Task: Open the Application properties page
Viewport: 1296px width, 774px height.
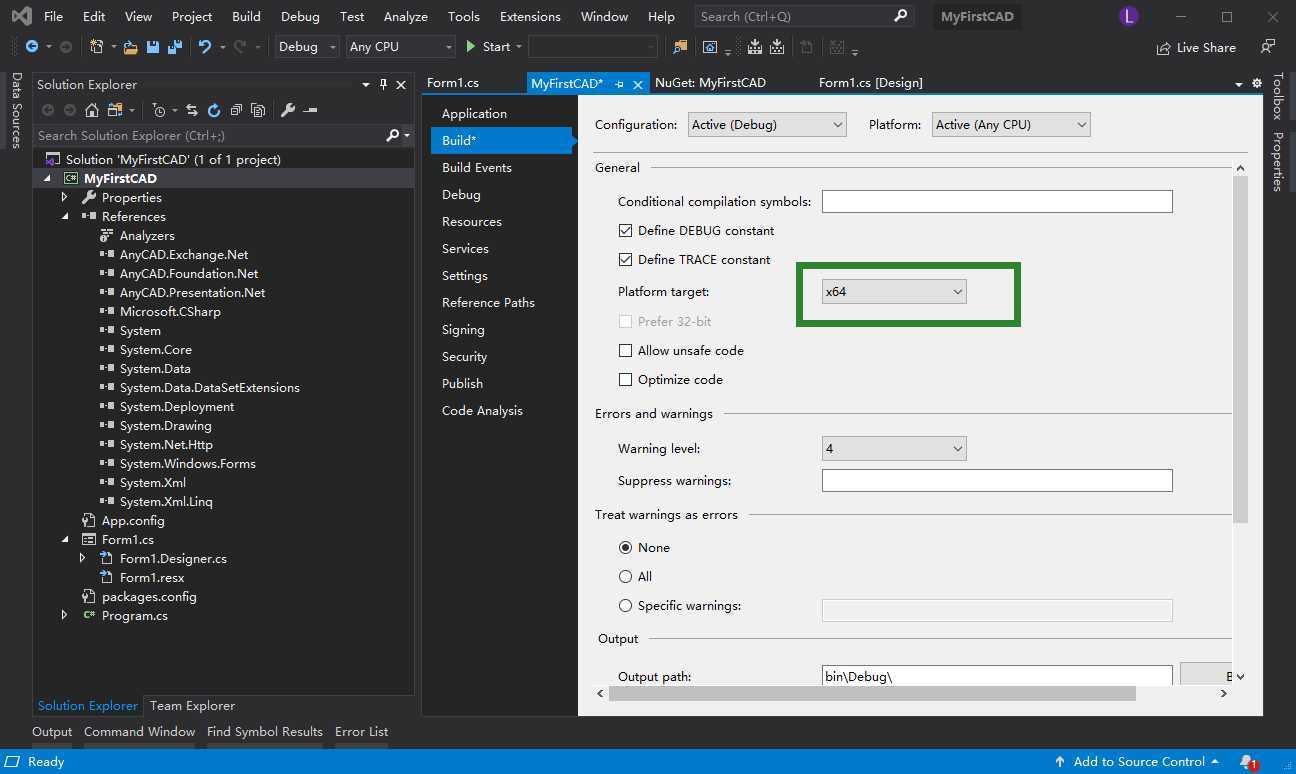Action: coord(474,113)
